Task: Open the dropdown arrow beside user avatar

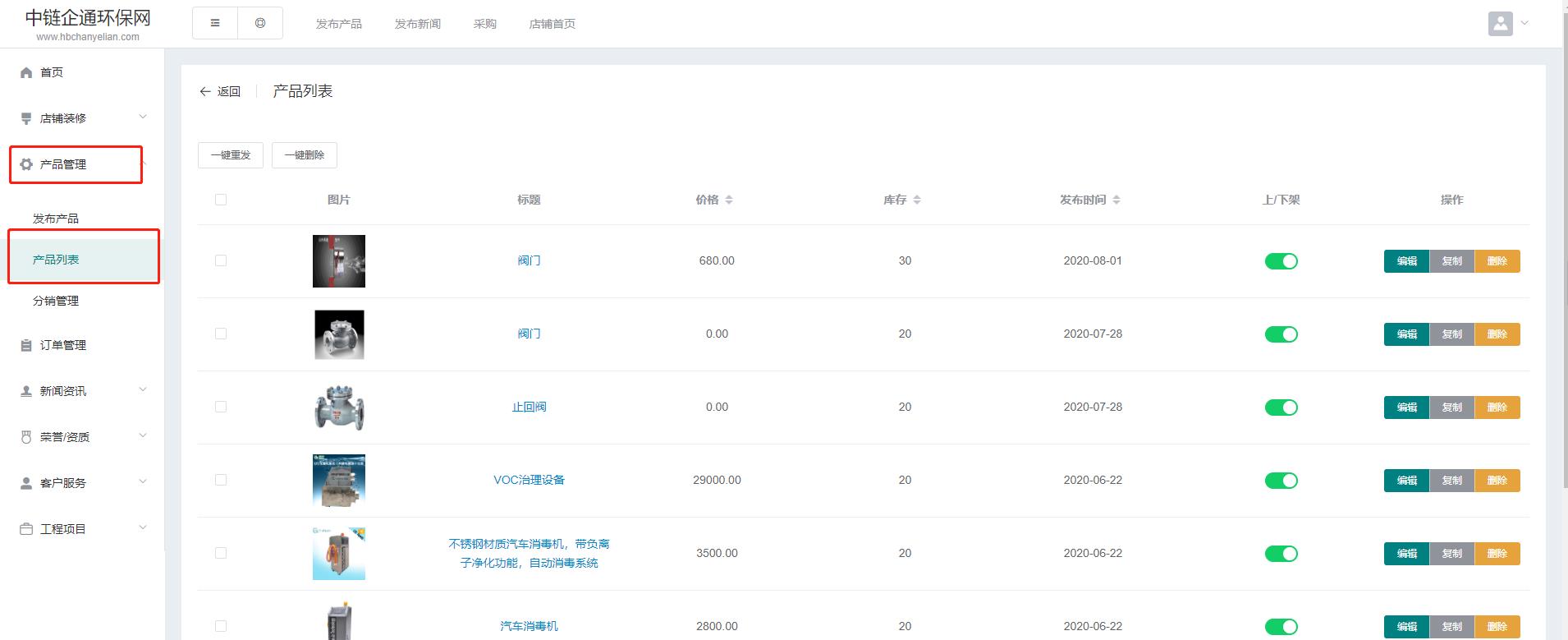Action: 1524,23
